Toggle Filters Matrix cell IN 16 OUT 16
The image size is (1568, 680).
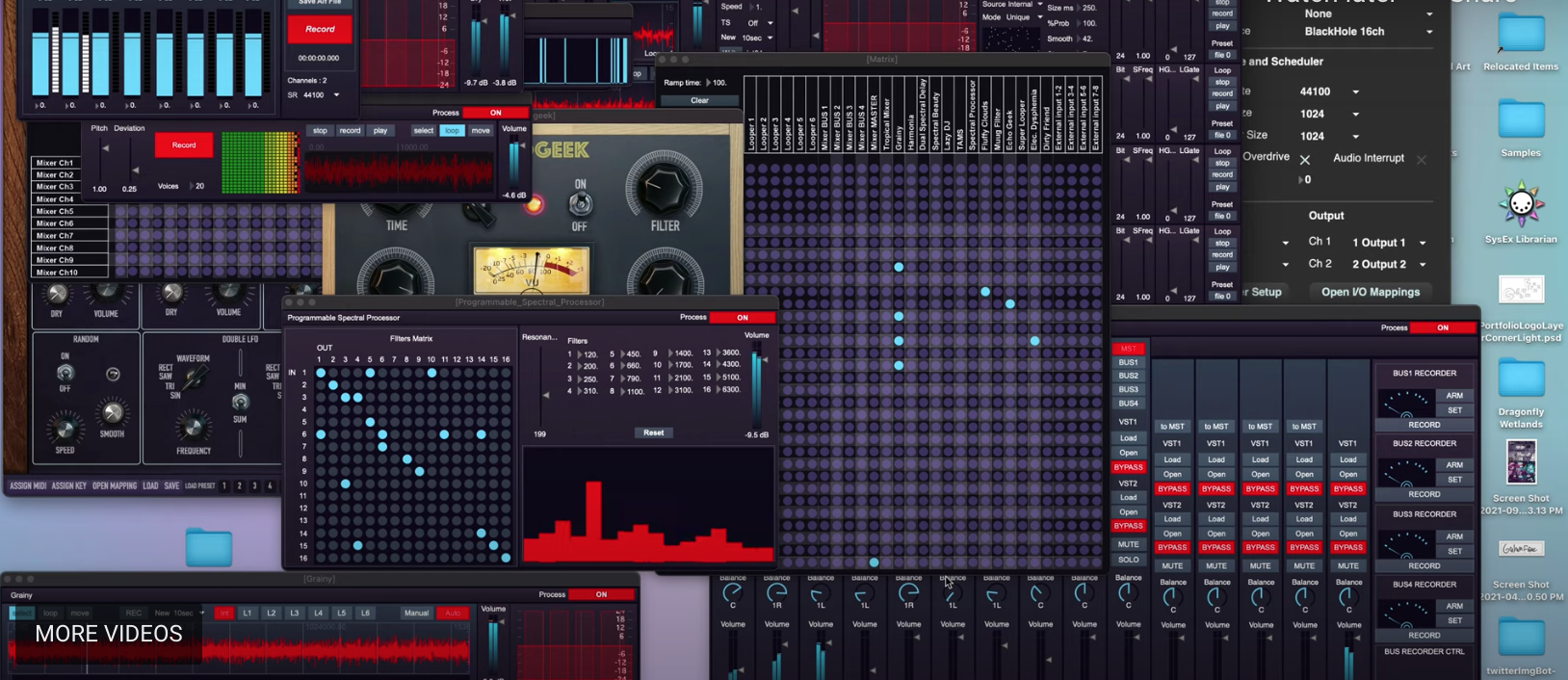tap(506, 558)
